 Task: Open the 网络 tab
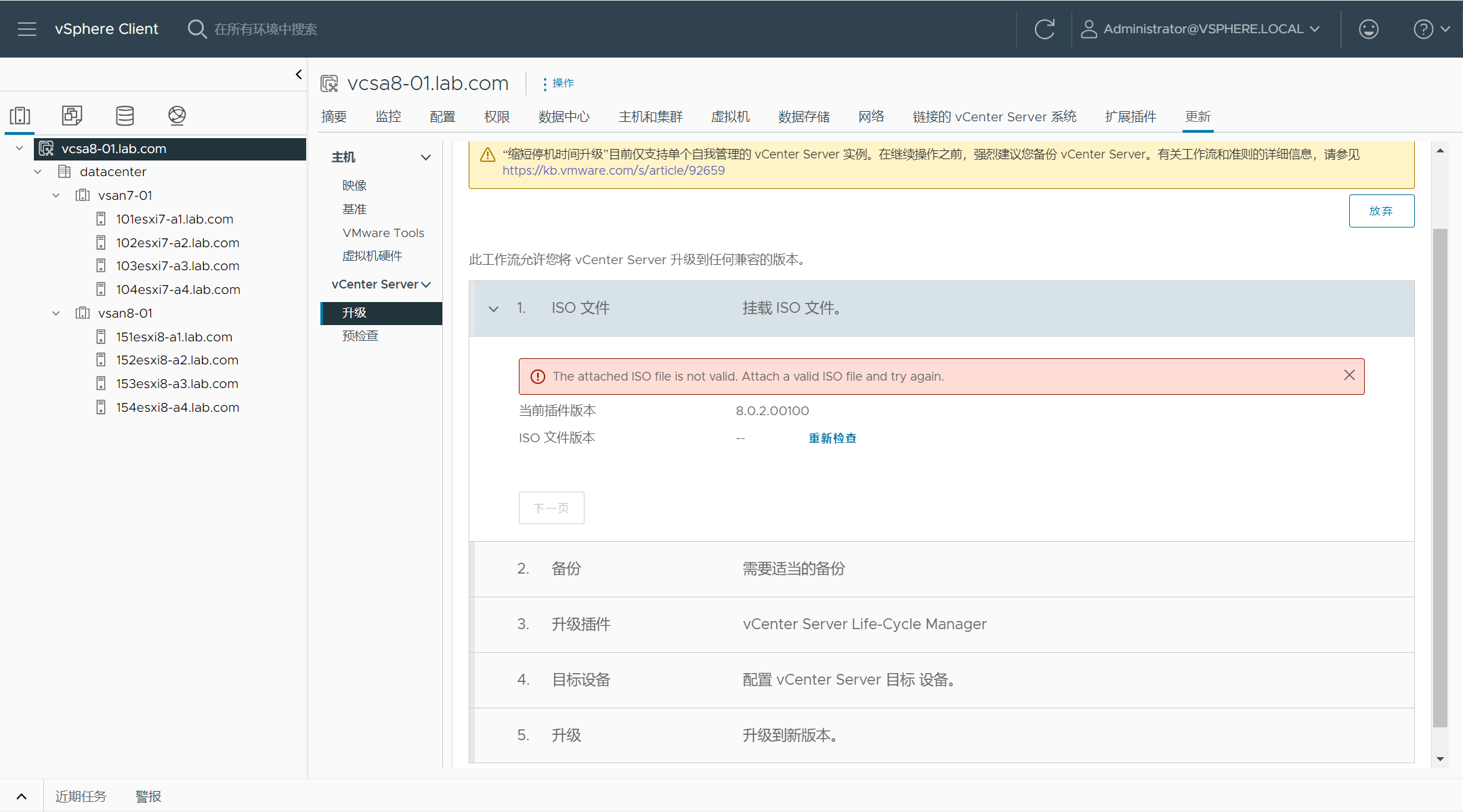871,116
